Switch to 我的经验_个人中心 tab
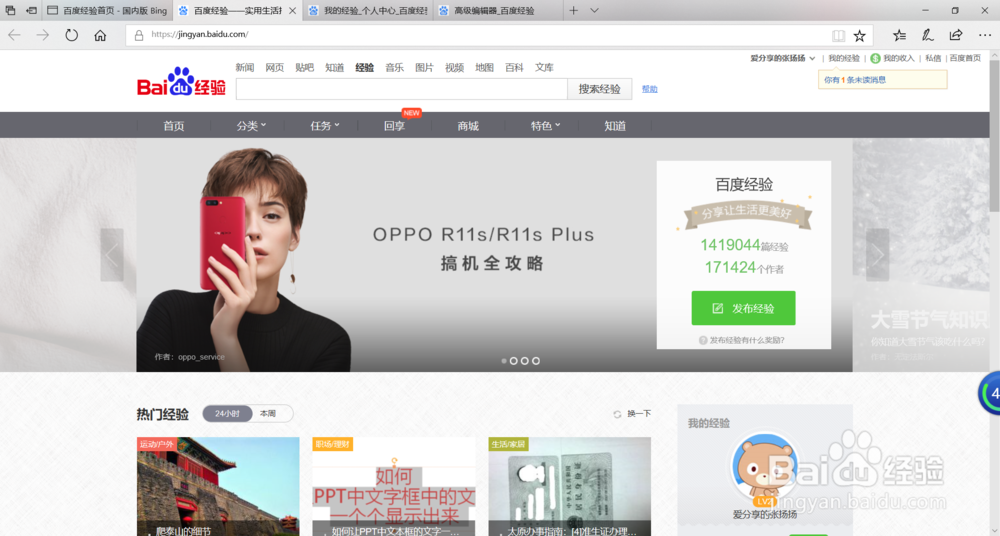This screenshot has width=1000, height=536. [x=367, y=11]
